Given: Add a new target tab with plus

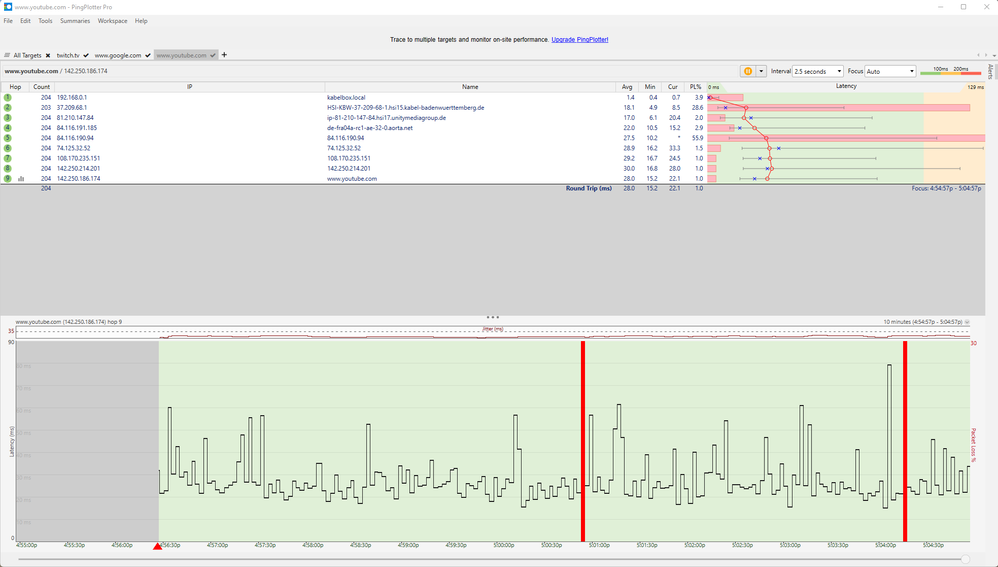Looking at the screenshot, I should click(224, 55).
